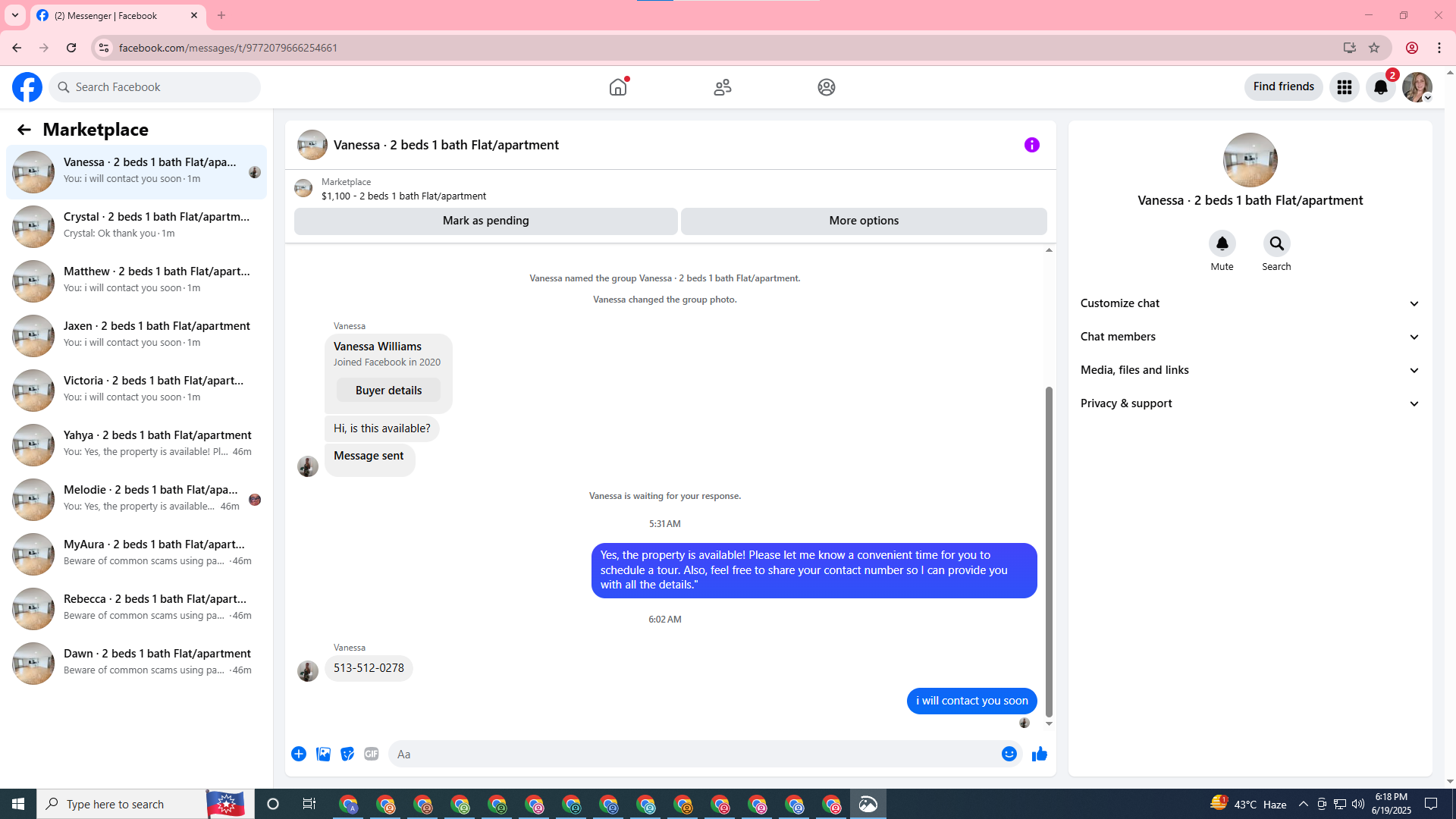Expand the Chat members section
The width and height of the screenshot is (1456, 819).
[x=1250, y=337]
